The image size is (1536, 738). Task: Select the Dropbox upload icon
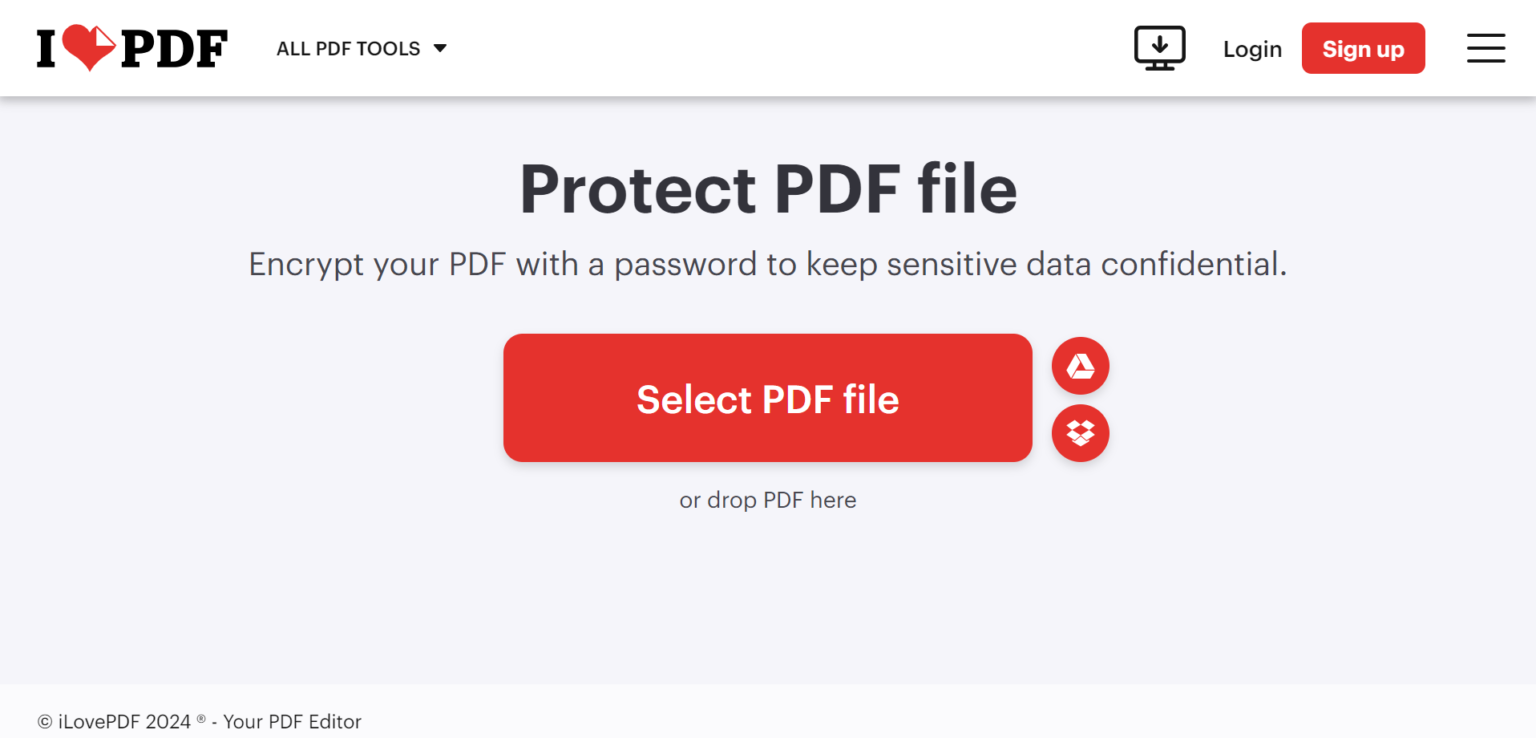click(1080, 433)
